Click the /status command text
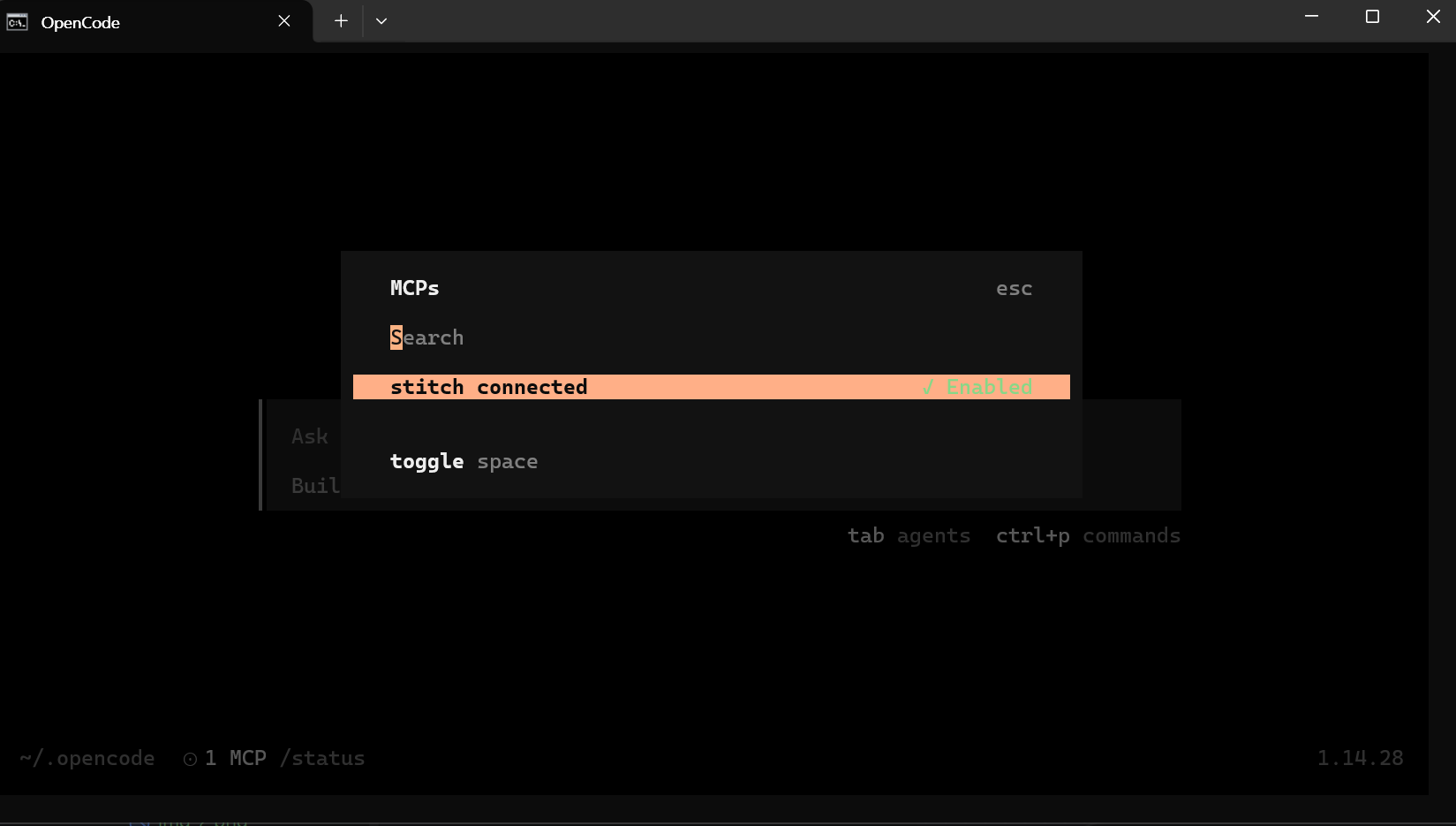 tap(322, 758)
